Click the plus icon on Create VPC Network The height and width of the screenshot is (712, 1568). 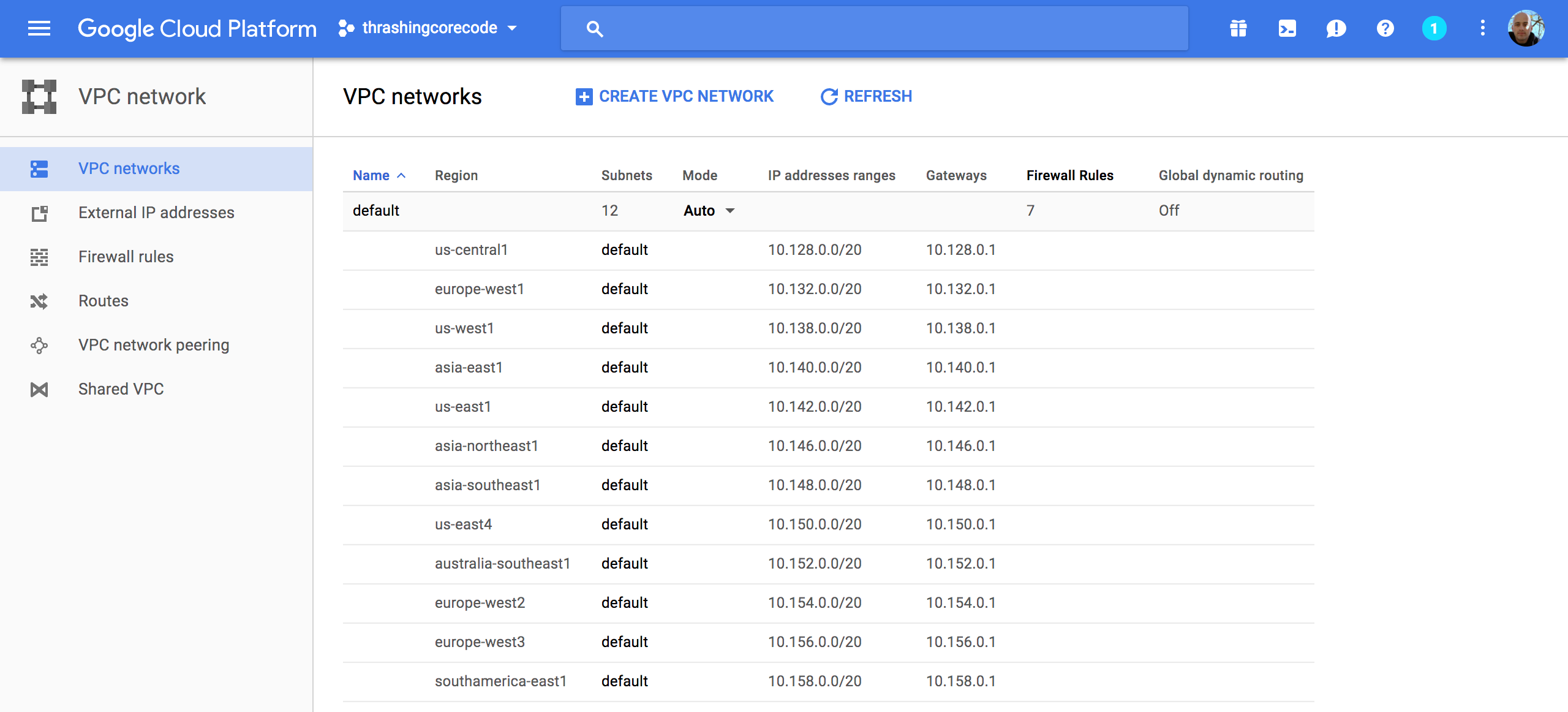(x=584, y=97)
